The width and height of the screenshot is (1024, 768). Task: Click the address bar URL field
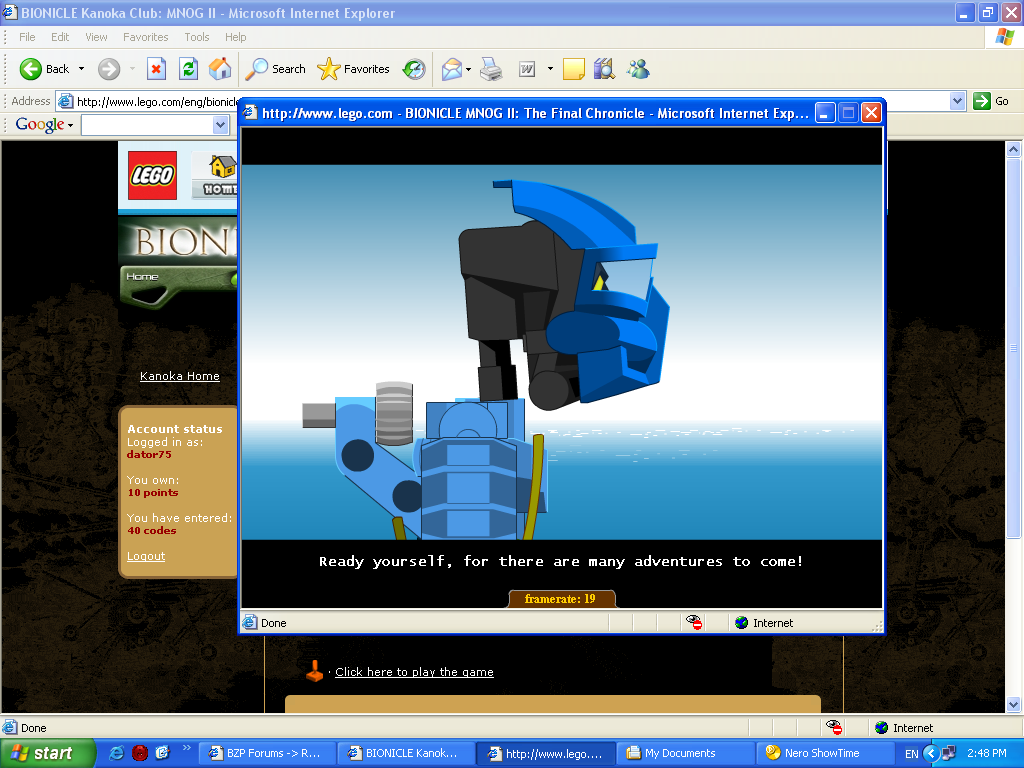point(157,101)
